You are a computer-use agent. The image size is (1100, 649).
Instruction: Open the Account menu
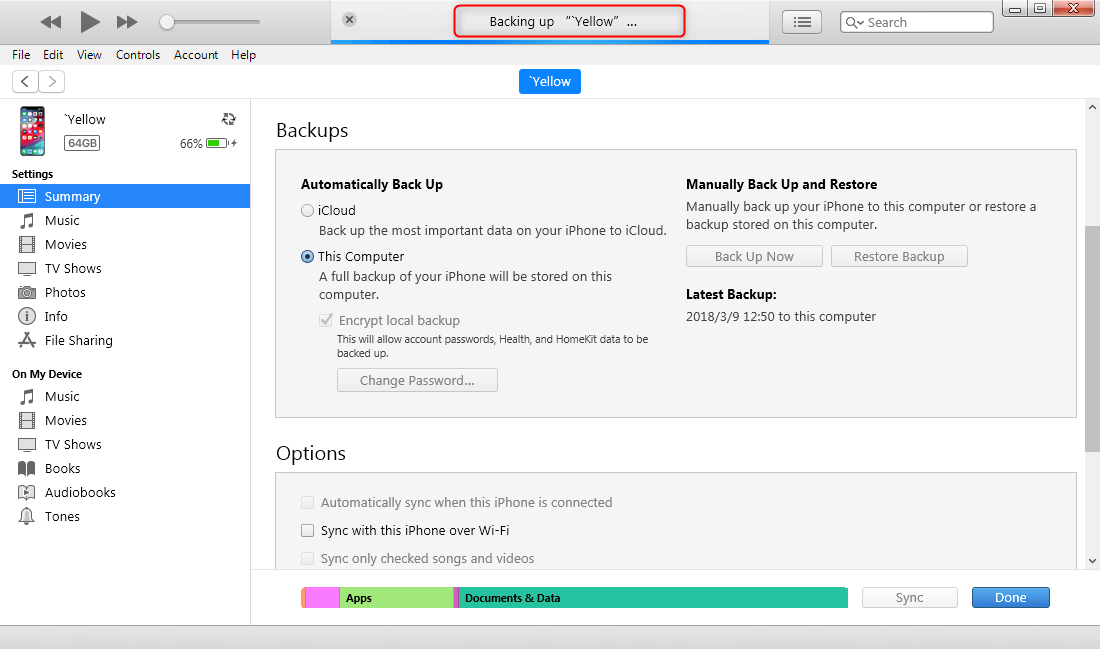[x=196, y=55]
